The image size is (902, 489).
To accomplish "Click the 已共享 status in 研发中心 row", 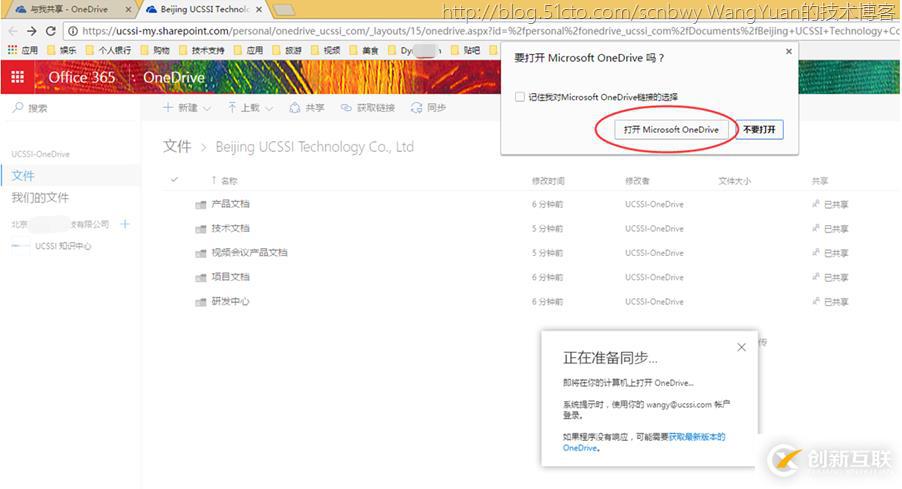I will (830, 301).
